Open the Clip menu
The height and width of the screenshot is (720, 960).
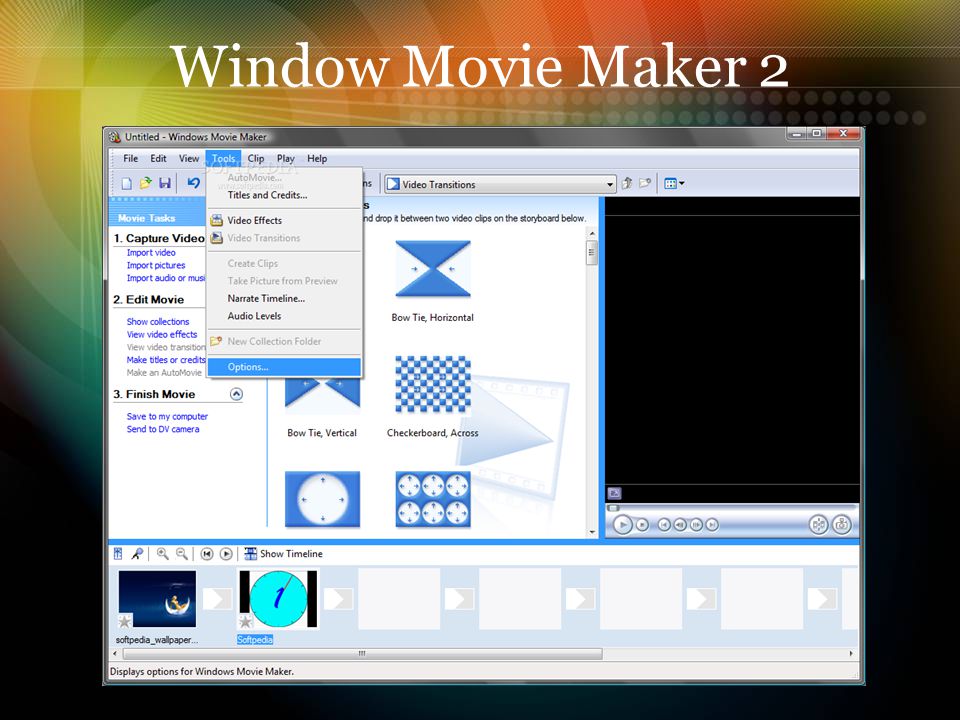[x=255, y=159]
